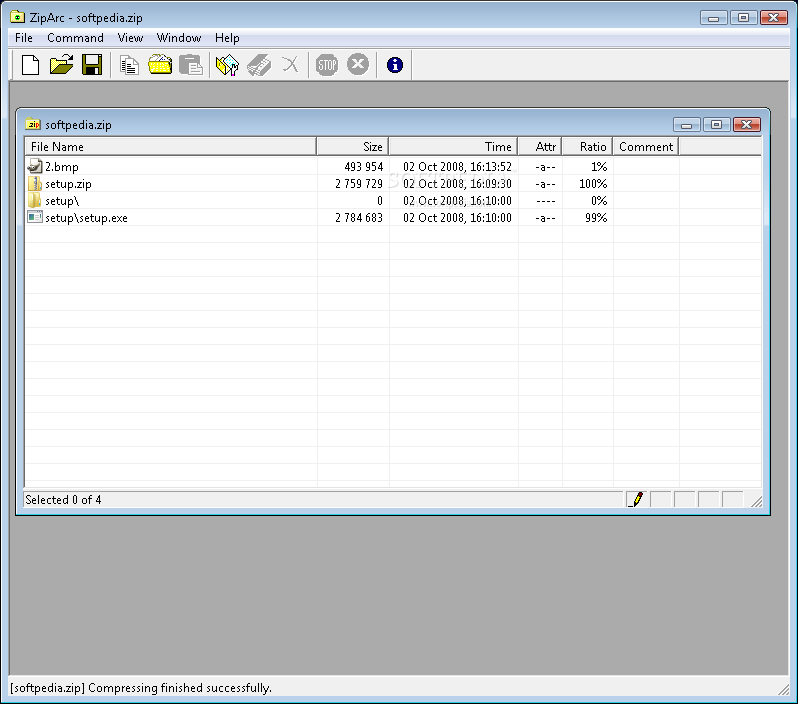Create a new archive with the blank page icon
This screenshot has height=704, width=798.
tap(31, 65)
